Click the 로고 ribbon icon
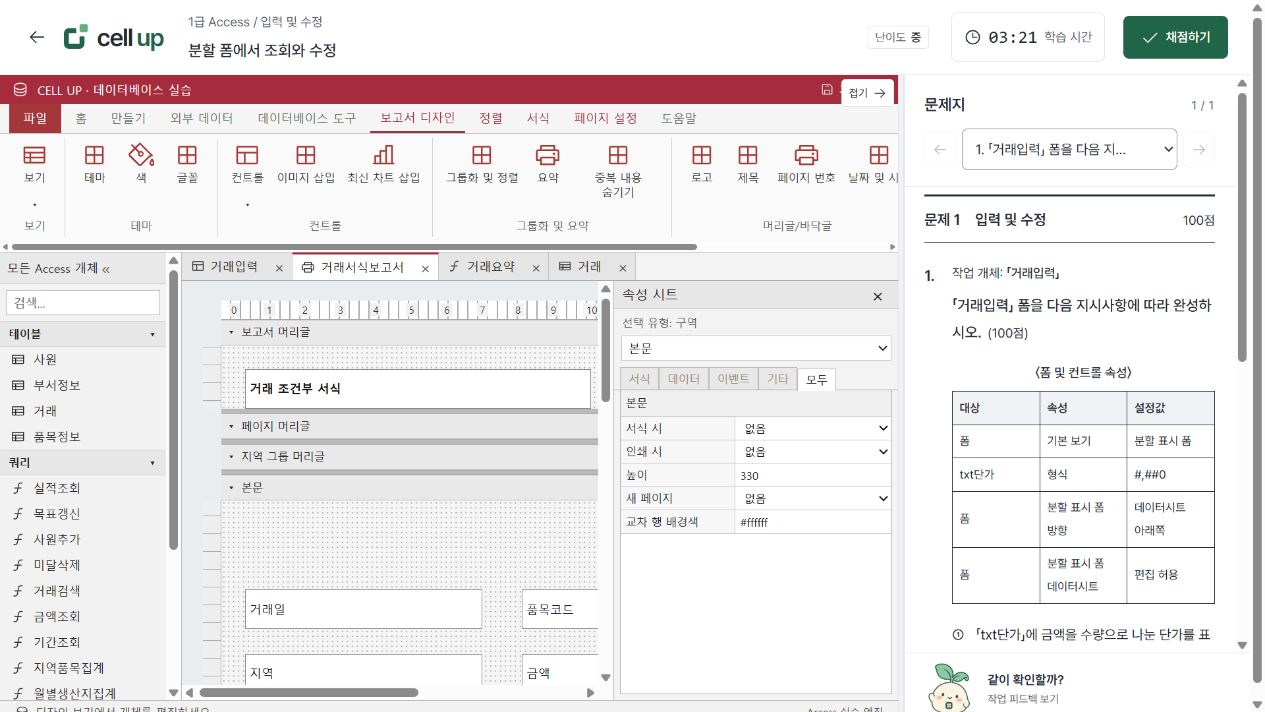This screenshot has height=712, width=1265. click(x=702, y=155)
